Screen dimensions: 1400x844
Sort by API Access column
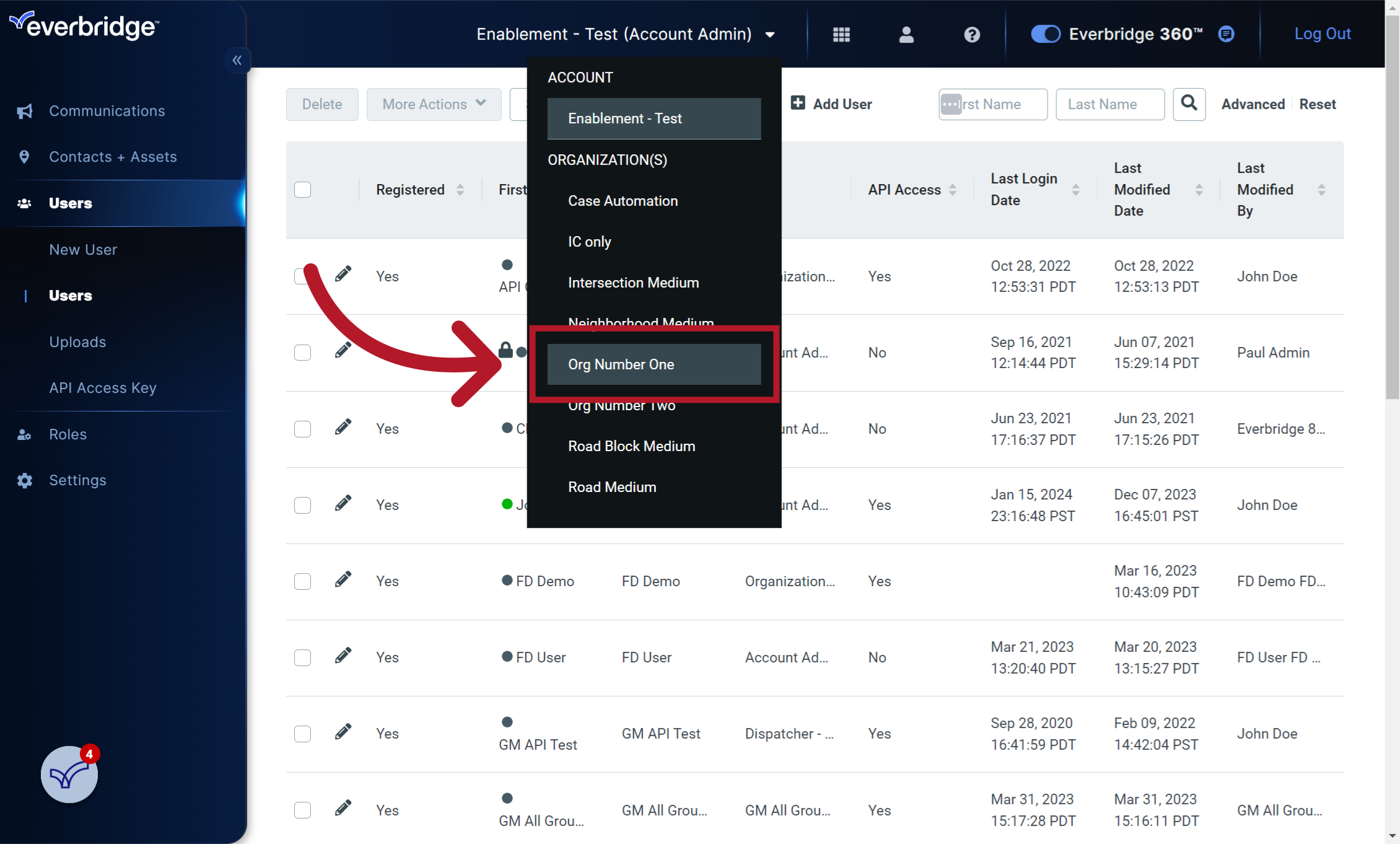953,190
